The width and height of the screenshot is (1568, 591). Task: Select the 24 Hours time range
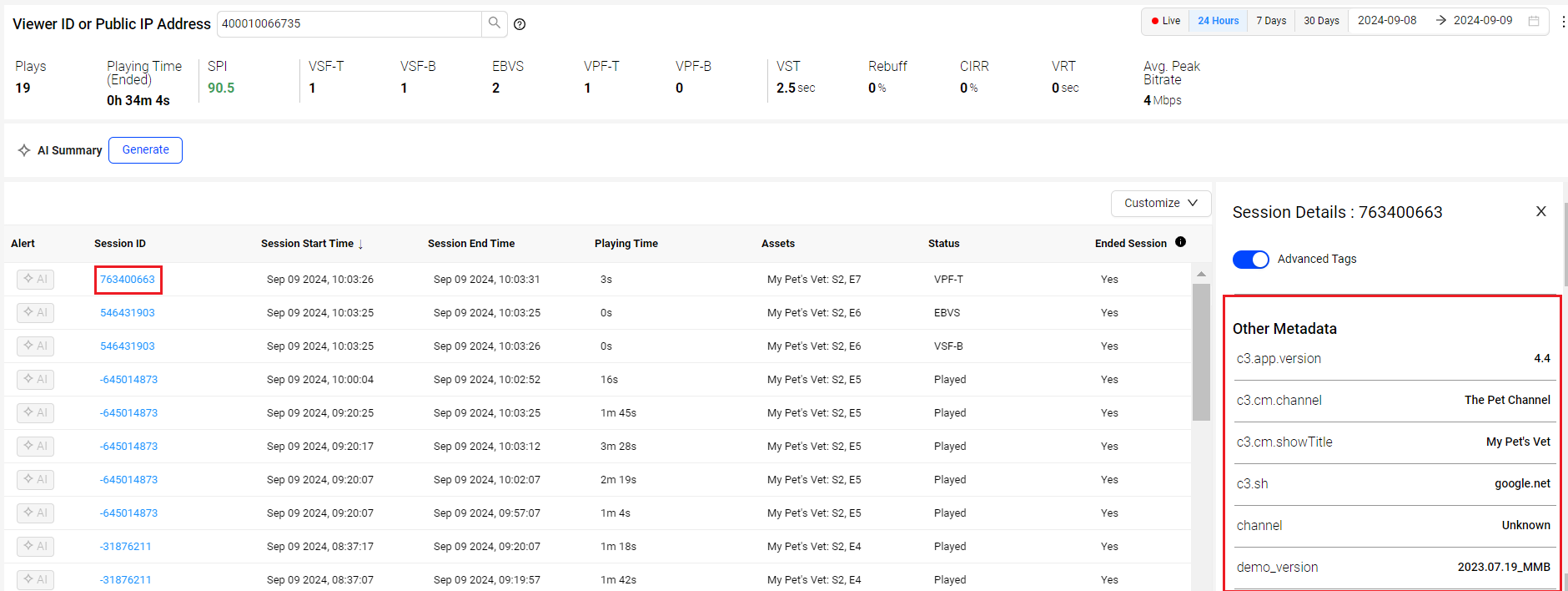coord(1218,21)
